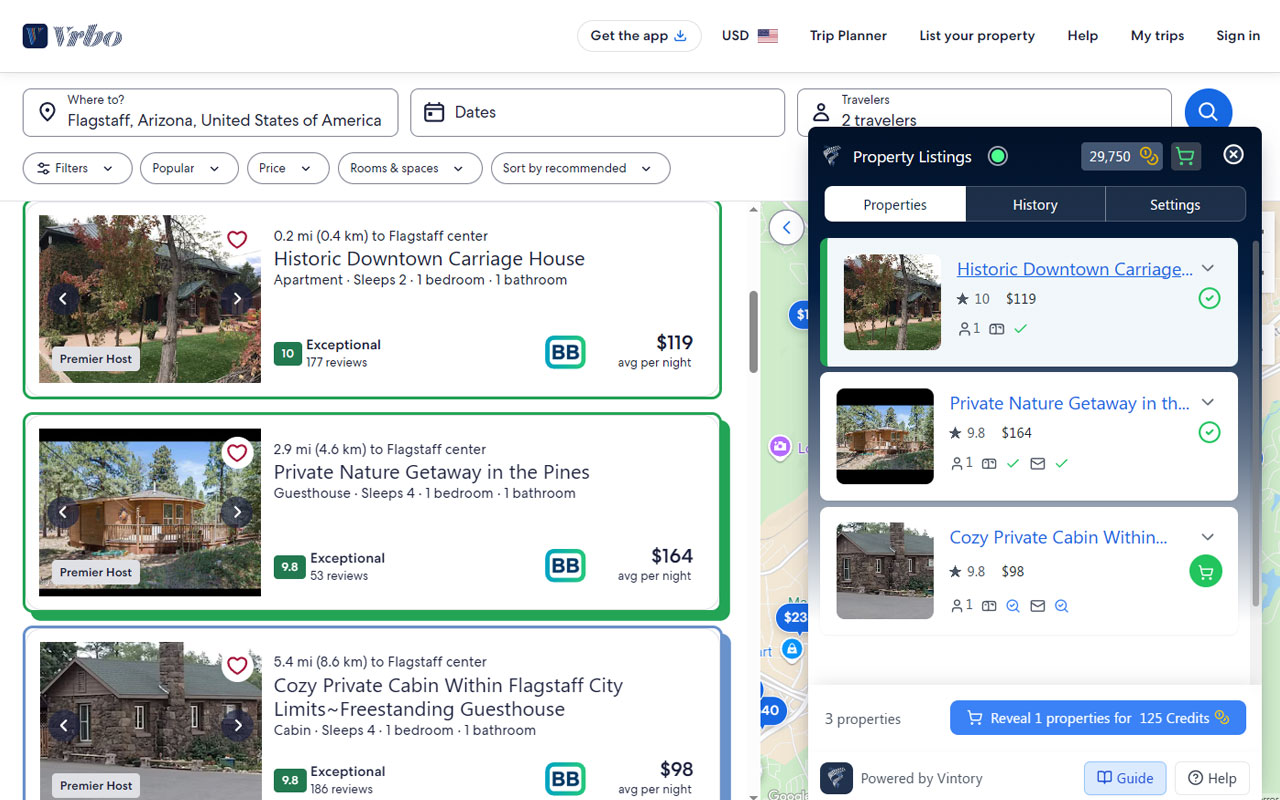Viewport: 1280px width, 800px height.
Task: Open Trip Planner
Action: tap(848, 36)
